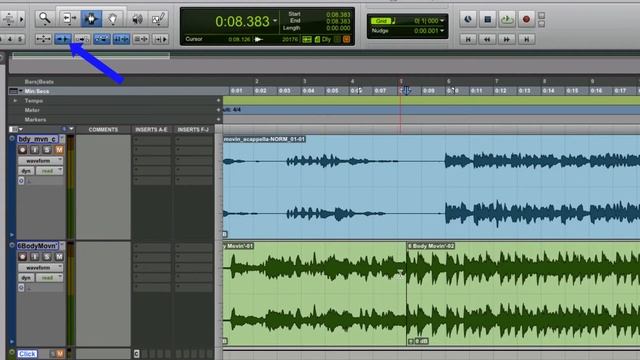Select the COMMENTS column header
The height and width of the screenshot is (360, 640).
pos(103,129)
